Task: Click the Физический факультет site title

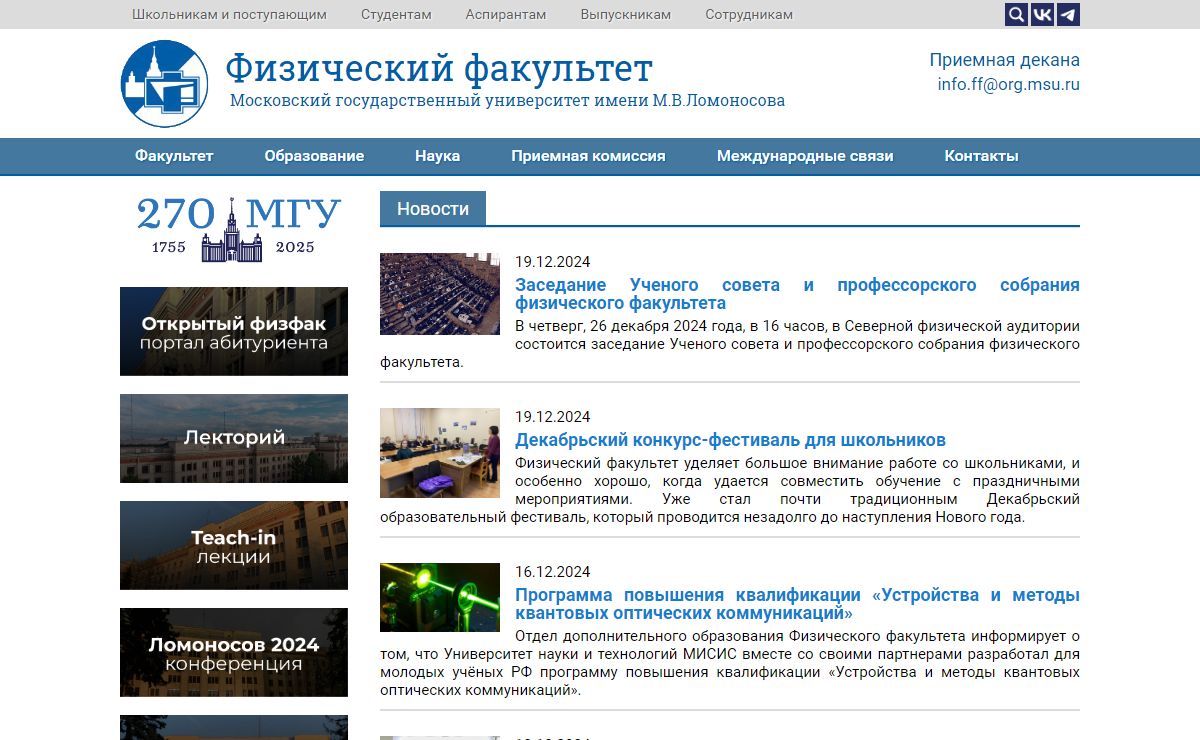Action: click(x=439, y=68)
